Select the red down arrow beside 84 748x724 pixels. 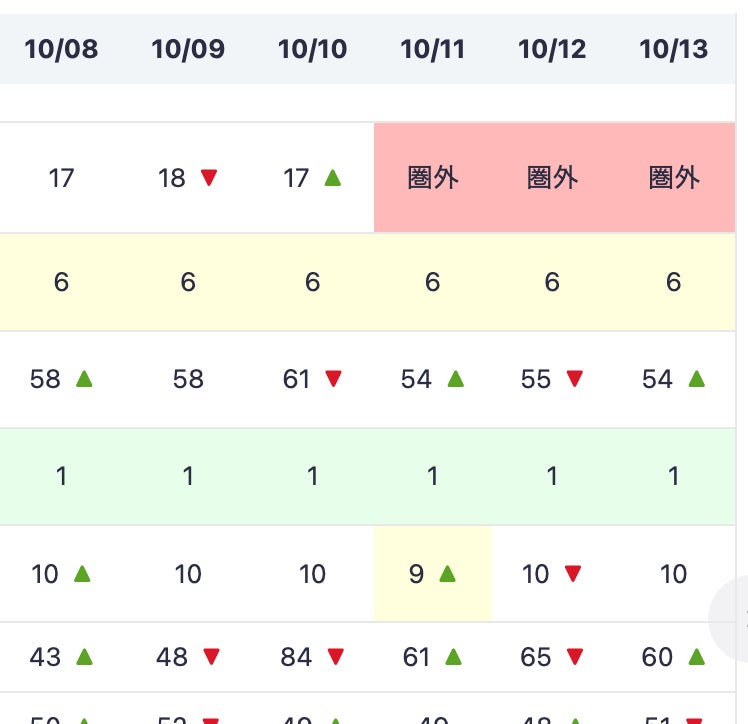pos(335,657)
